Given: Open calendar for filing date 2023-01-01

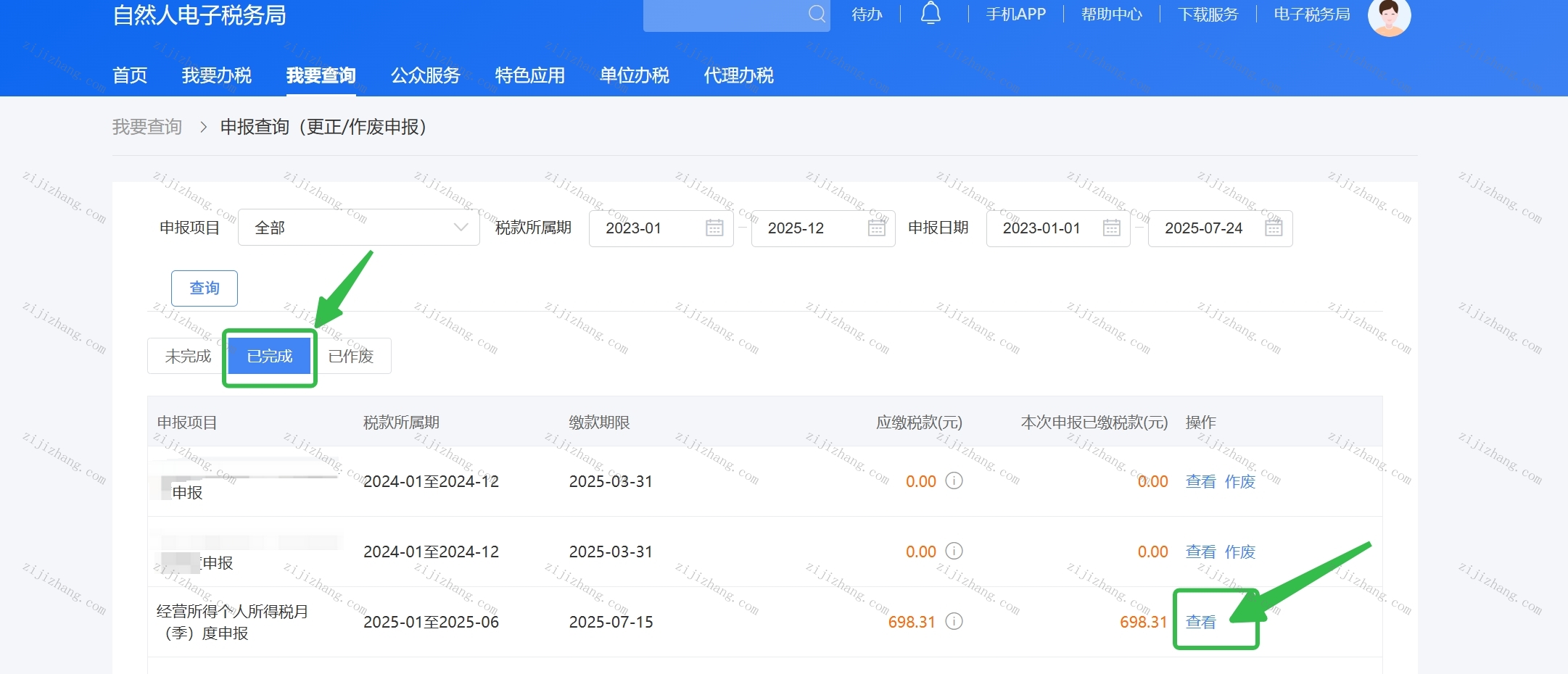Looking at the screenshot, I should coord(1111,228).
